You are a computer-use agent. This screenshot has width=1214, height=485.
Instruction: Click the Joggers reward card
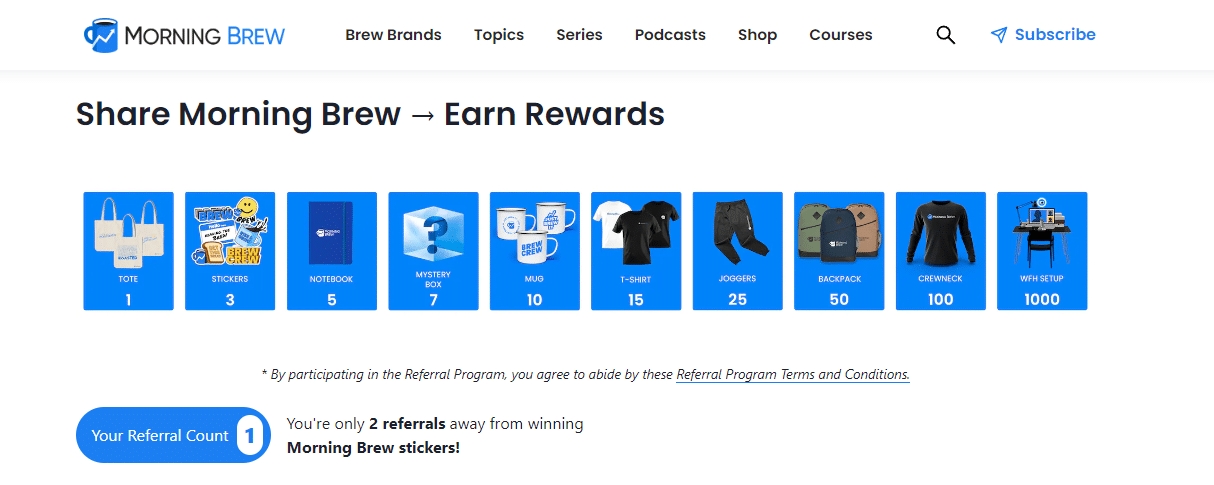tap(738, 251)
